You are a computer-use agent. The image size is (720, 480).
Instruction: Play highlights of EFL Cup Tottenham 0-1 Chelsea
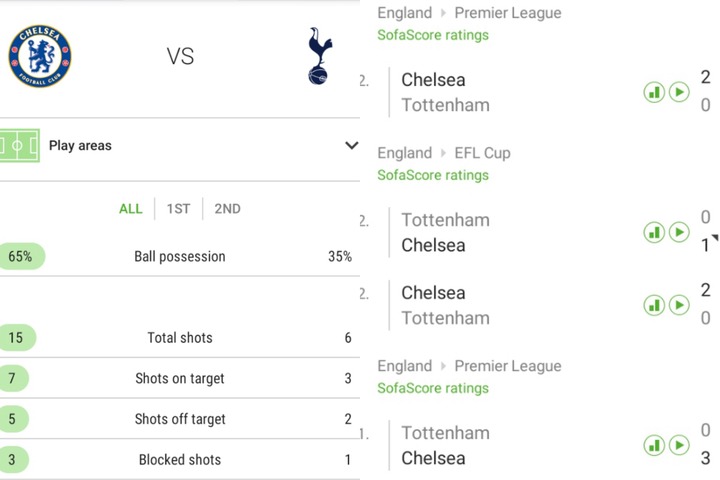coord(679,232)
